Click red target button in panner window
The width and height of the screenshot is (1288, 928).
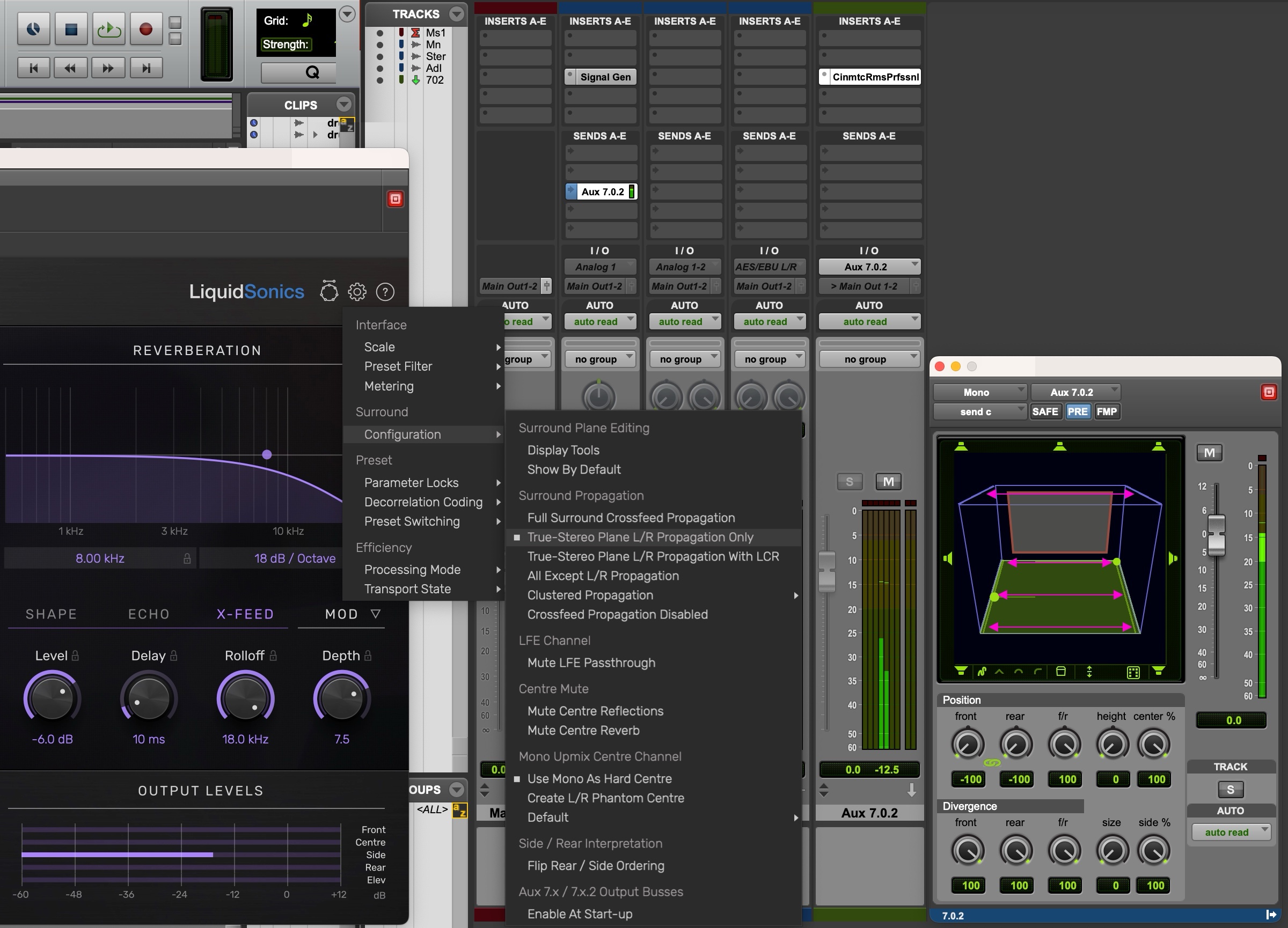pos(1269,392)
